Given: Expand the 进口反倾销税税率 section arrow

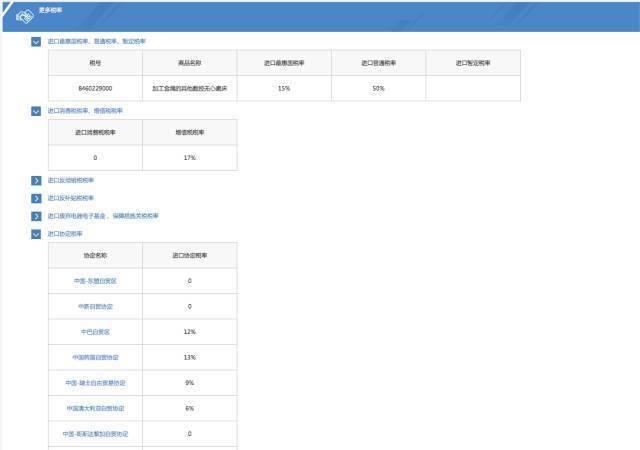Looking at the screenshot, I should [36, 180].
